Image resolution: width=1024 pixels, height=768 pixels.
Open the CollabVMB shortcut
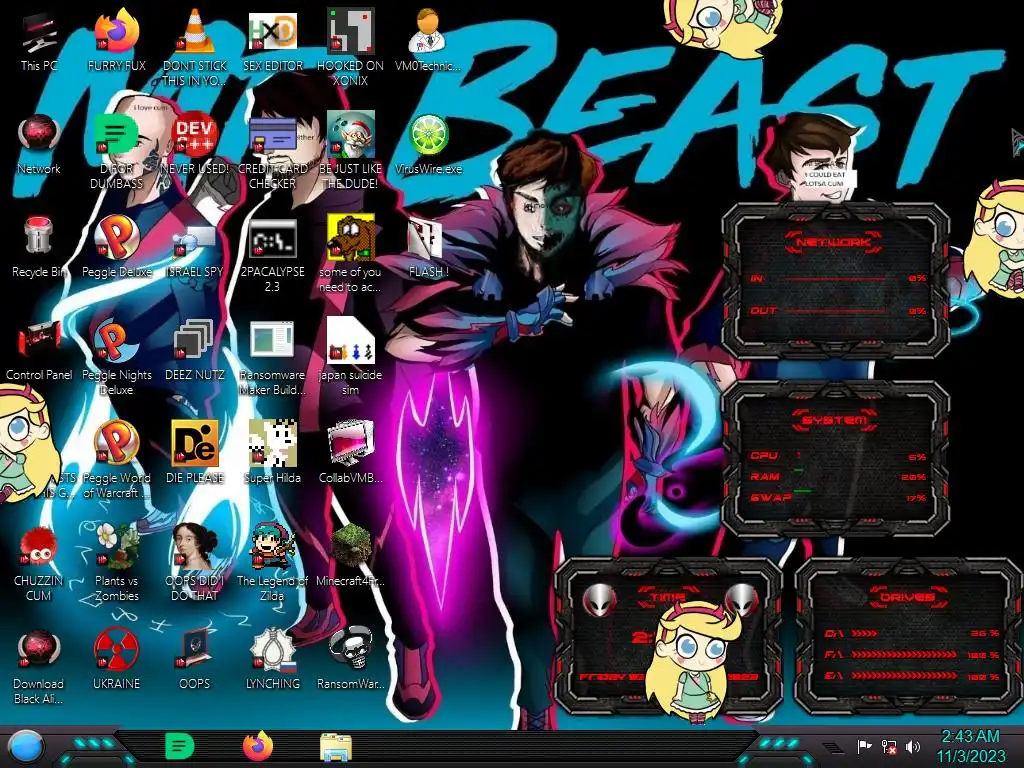(350, 452)
